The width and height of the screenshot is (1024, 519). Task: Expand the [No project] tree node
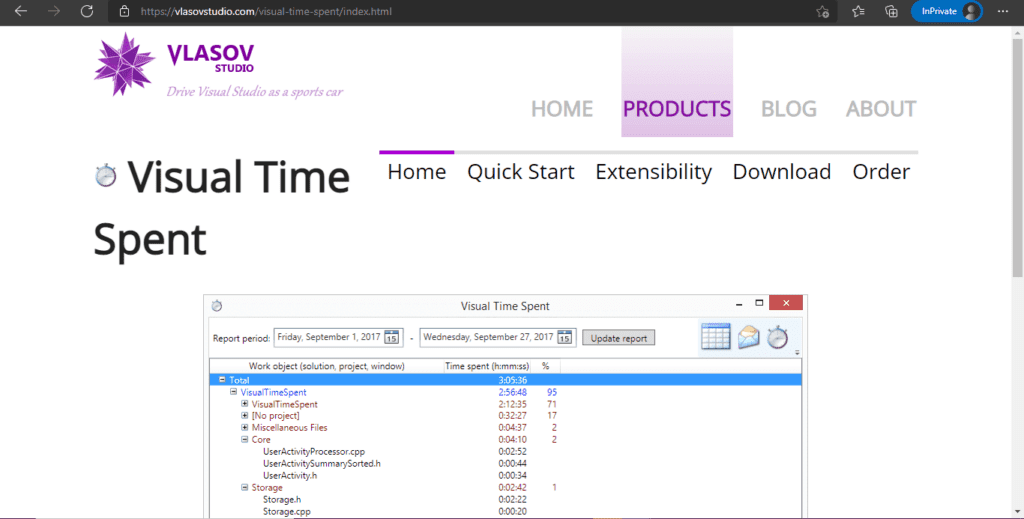tap(245, 415)
